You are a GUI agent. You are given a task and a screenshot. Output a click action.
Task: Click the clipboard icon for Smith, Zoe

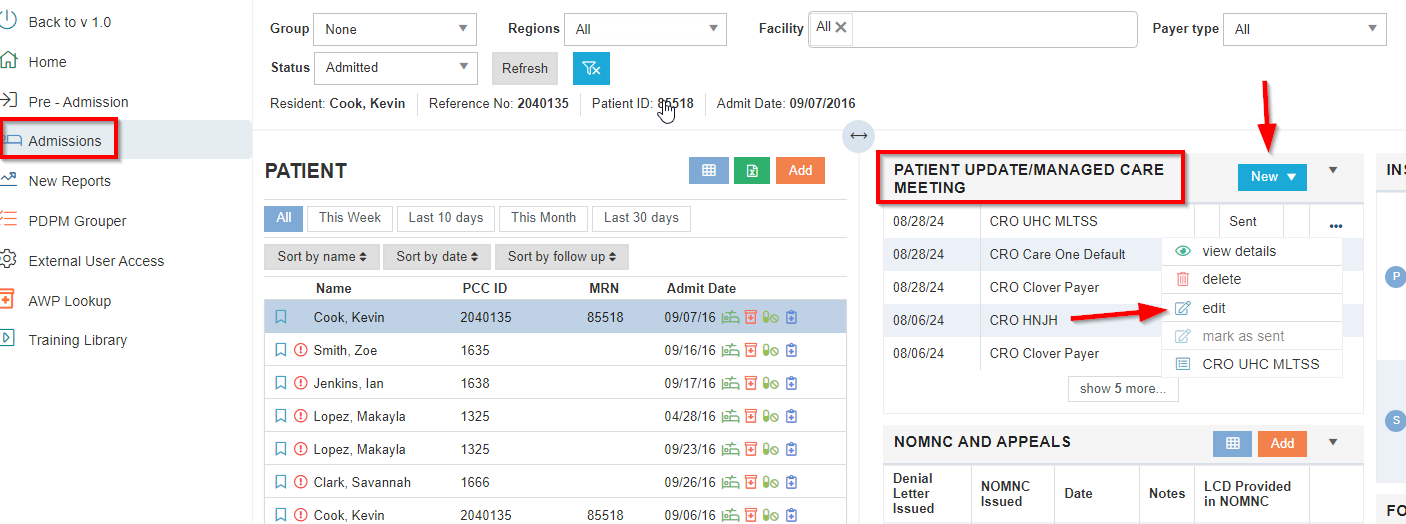coord(791,351)
